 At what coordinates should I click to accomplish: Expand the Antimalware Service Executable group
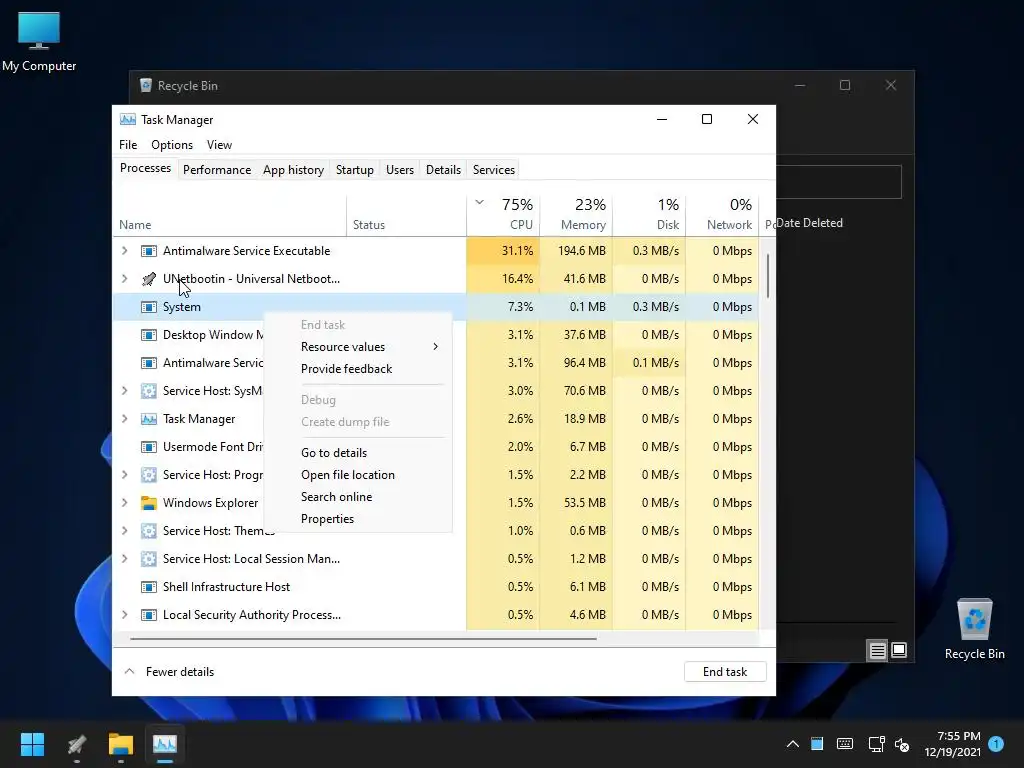(x=124, y=251)
